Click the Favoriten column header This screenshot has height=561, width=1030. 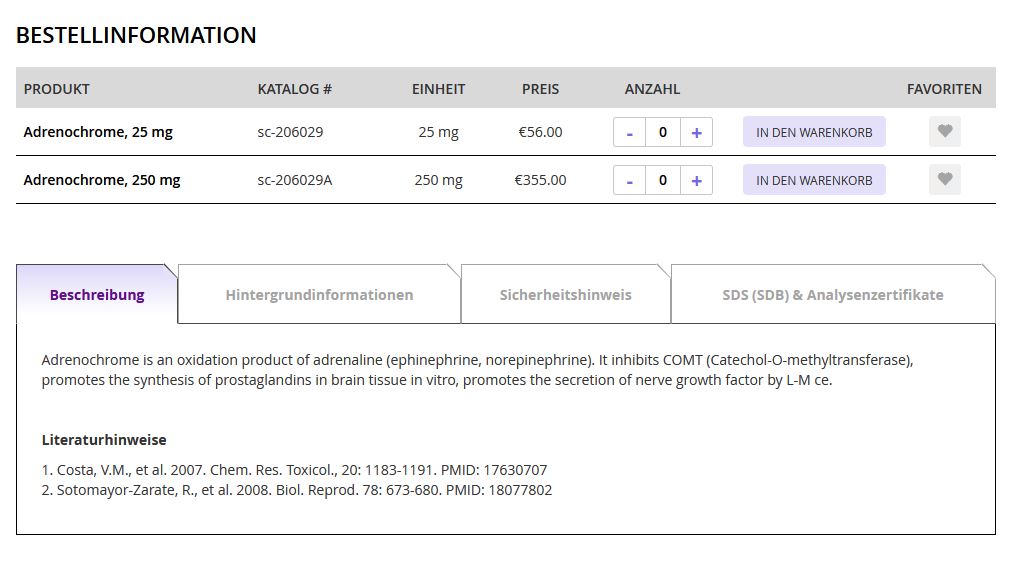coord(944,89)
